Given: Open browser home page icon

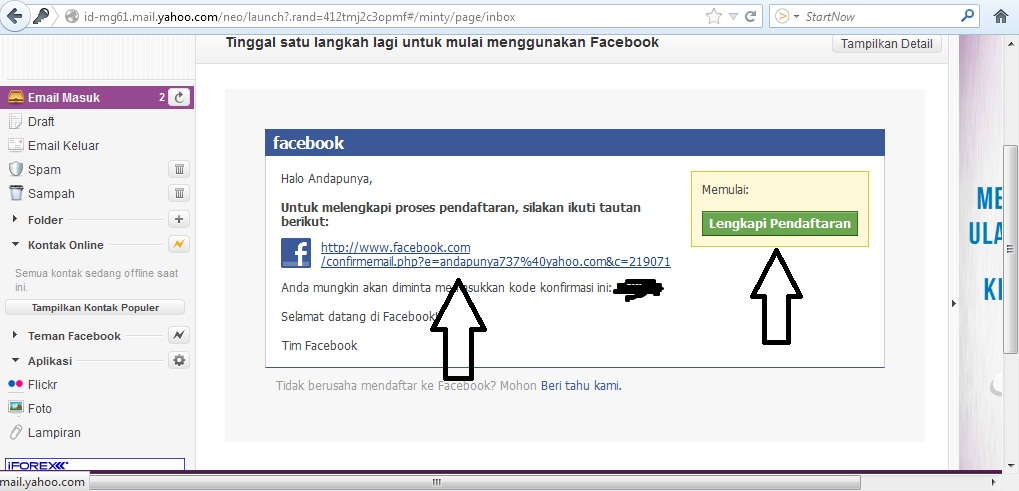Looking at the screenshot, I should (1001, 17).
